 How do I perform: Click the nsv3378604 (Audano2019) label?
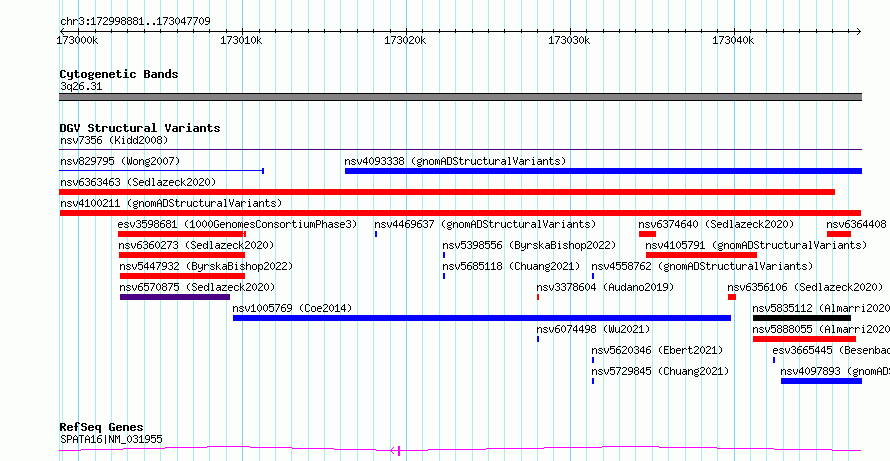[x=605, y=287]
